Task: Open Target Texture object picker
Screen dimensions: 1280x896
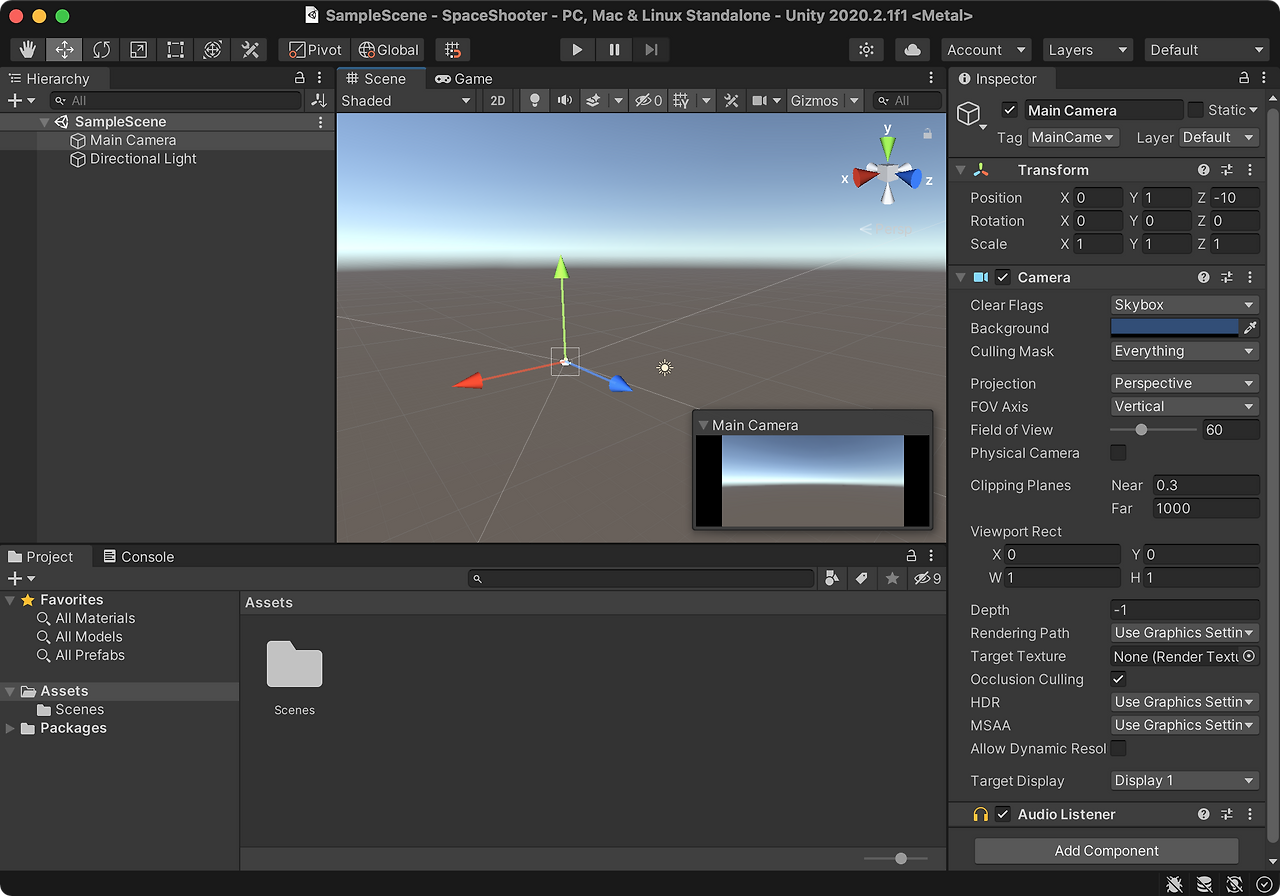Action: [1249, 656]
